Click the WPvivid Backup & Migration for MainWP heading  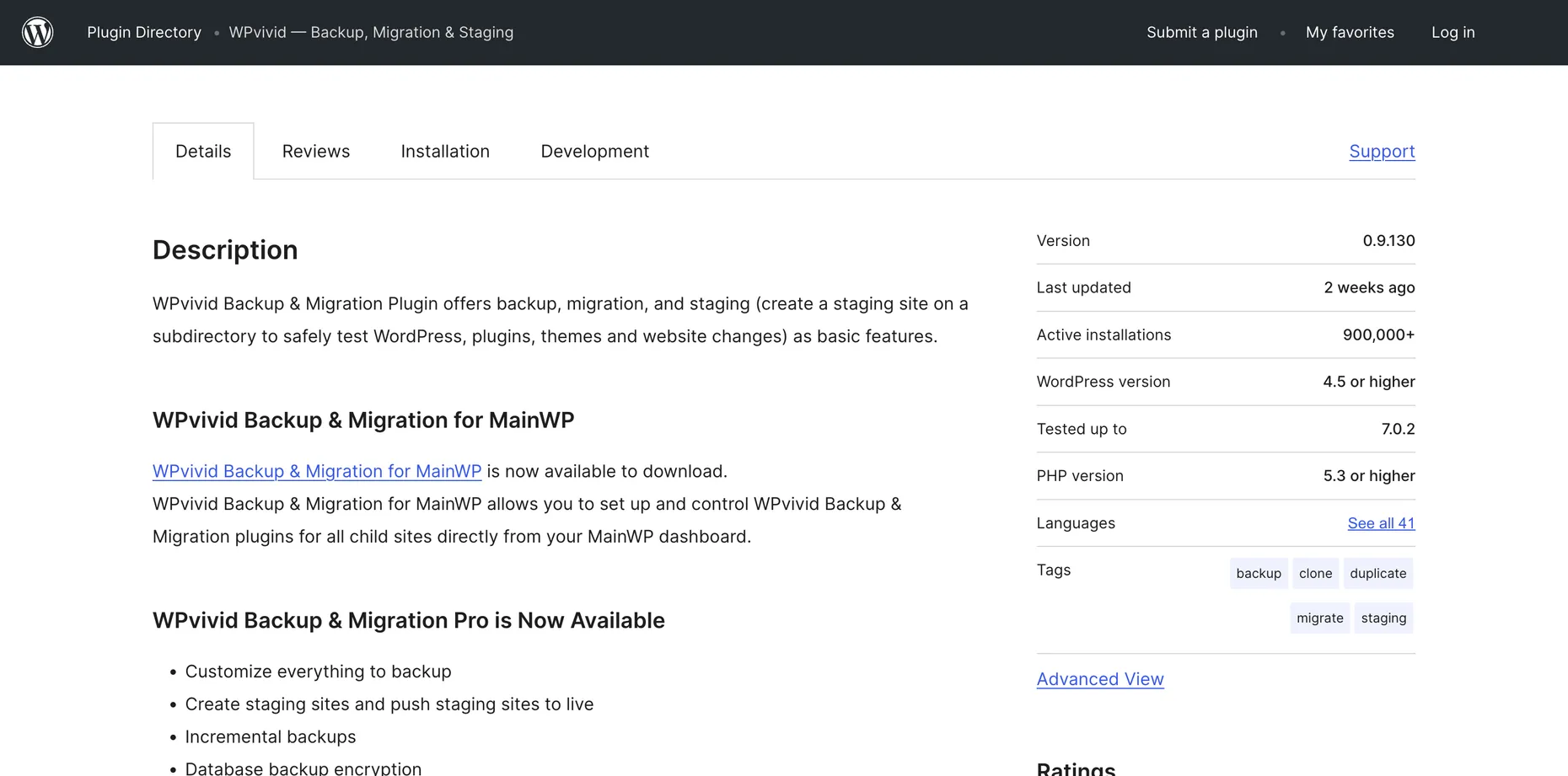pyautogui.click(x=363, y=420)
